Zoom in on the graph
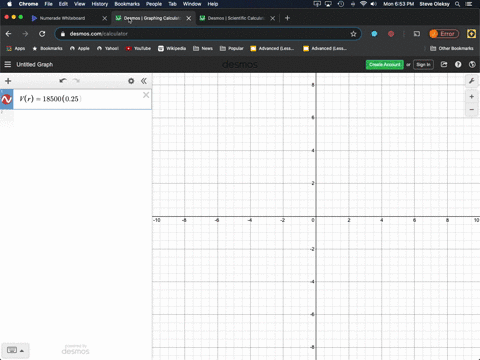Viewport: 480px width, 360px height. (472, 97)
